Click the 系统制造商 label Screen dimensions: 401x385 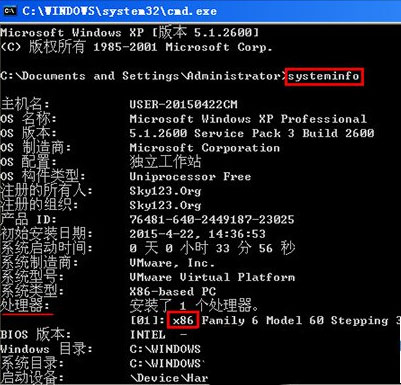click(39, 263)
